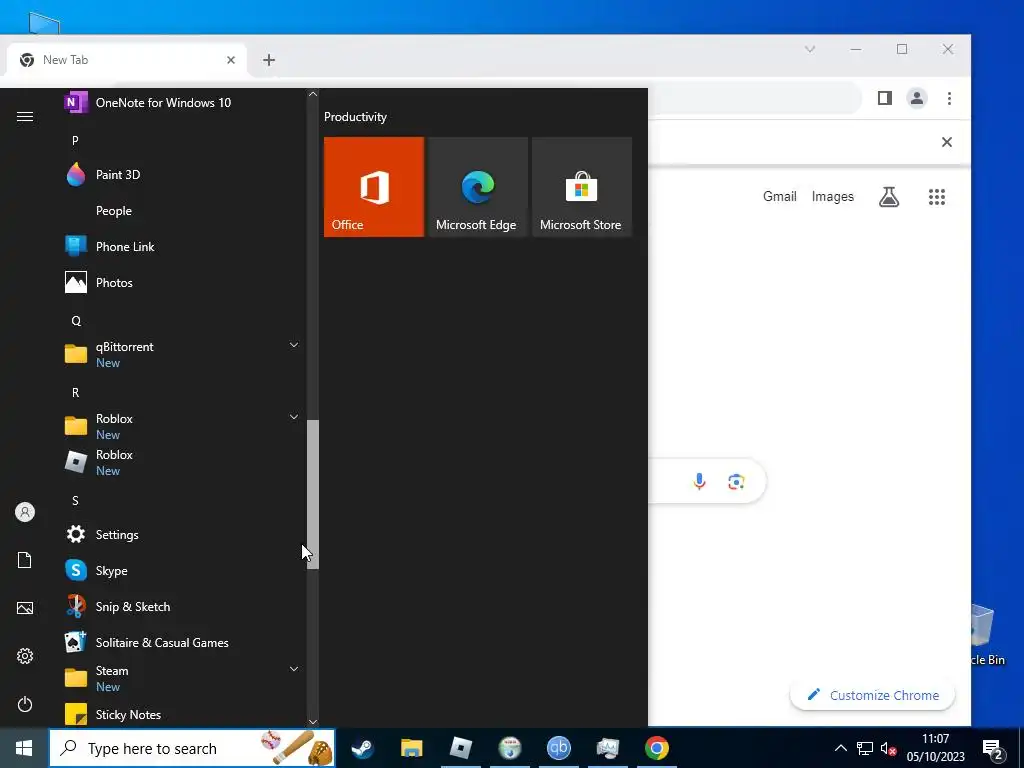Open File Explorer from taskbar
The height and width of the screenshot is (768, 1024).
(411, 748)
